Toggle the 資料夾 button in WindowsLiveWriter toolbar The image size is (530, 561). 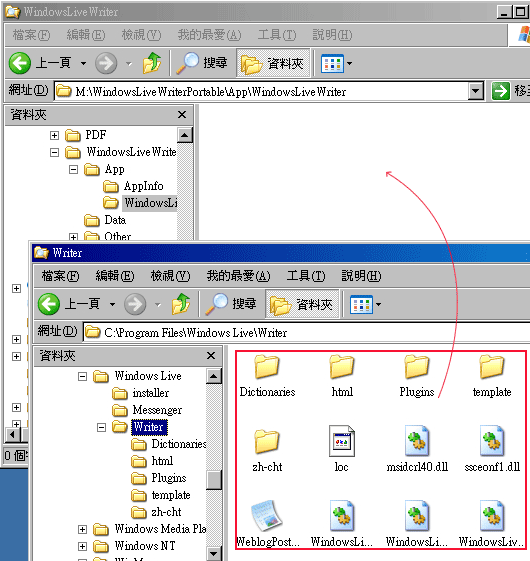point(273,63)
